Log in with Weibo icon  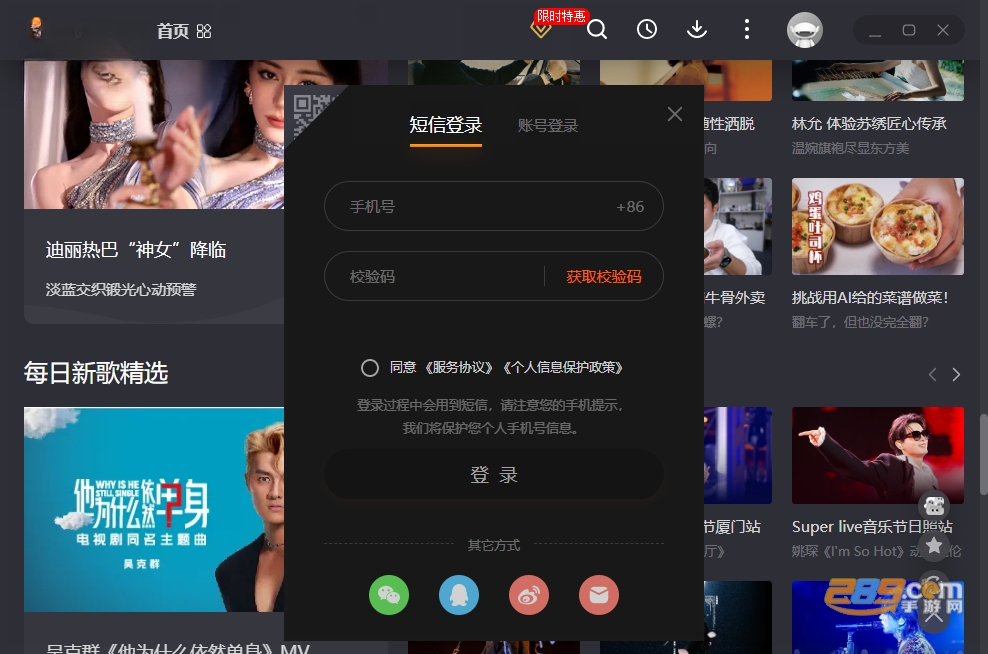[529, 595]
